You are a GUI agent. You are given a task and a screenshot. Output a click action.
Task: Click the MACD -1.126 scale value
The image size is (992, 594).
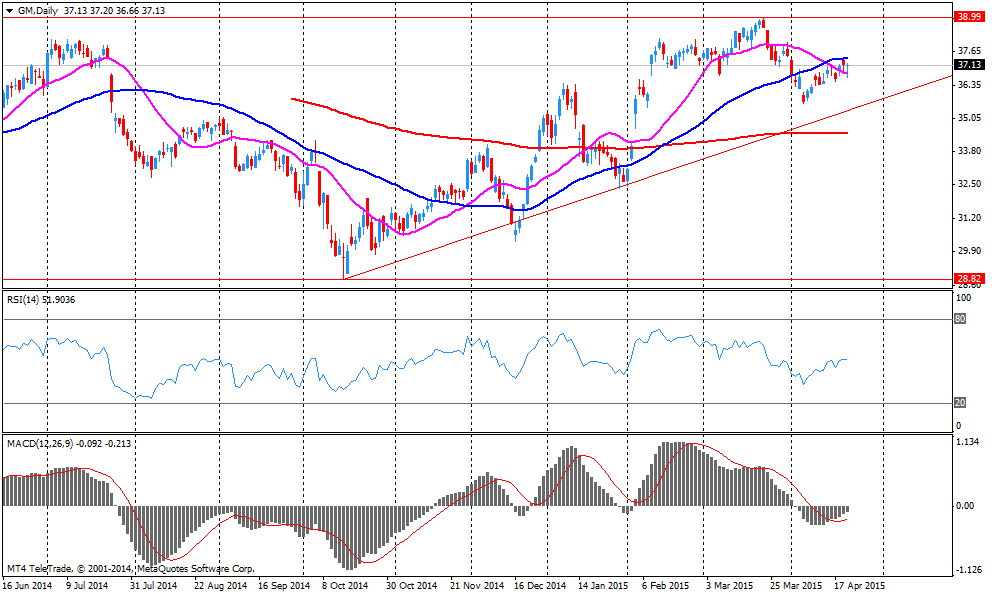click(968, 570)
